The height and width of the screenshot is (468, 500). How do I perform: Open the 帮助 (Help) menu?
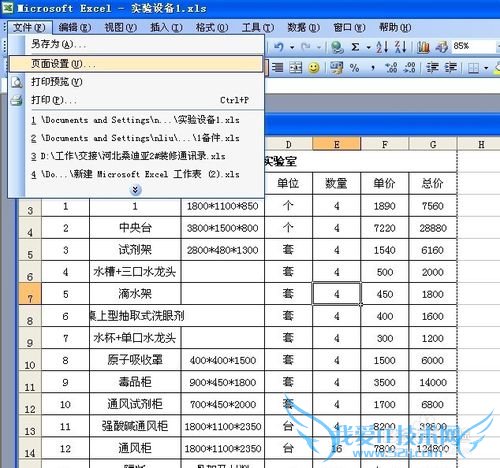(395, 27)
